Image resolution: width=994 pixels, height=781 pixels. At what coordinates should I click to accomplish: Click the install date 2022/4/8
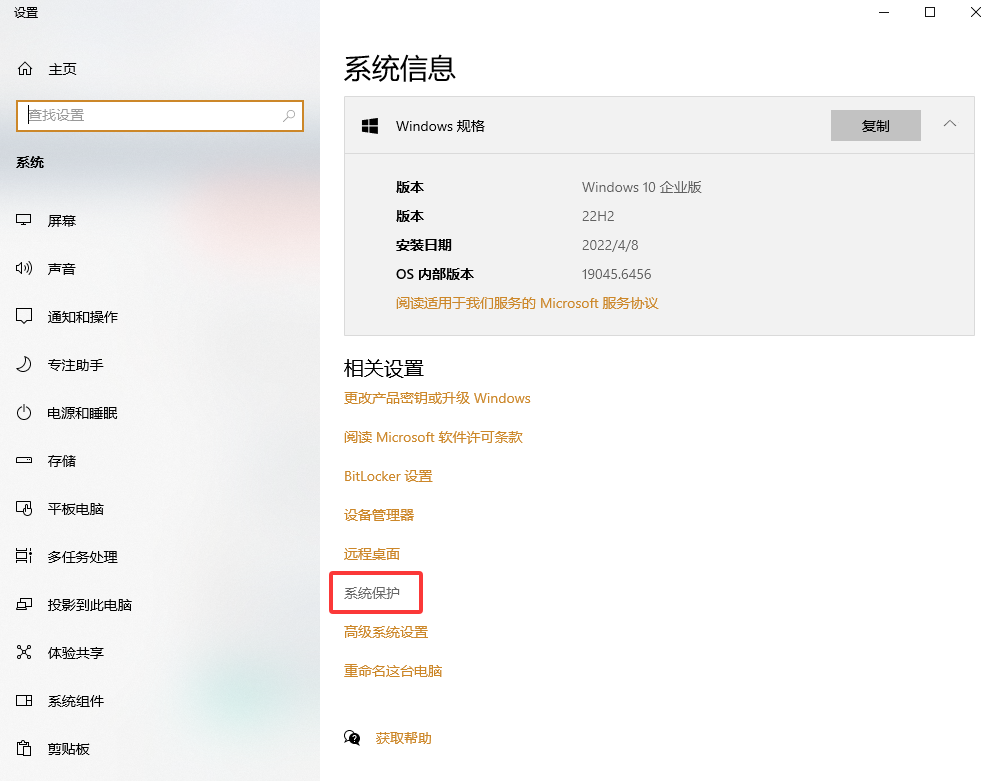tap(610, 245)
